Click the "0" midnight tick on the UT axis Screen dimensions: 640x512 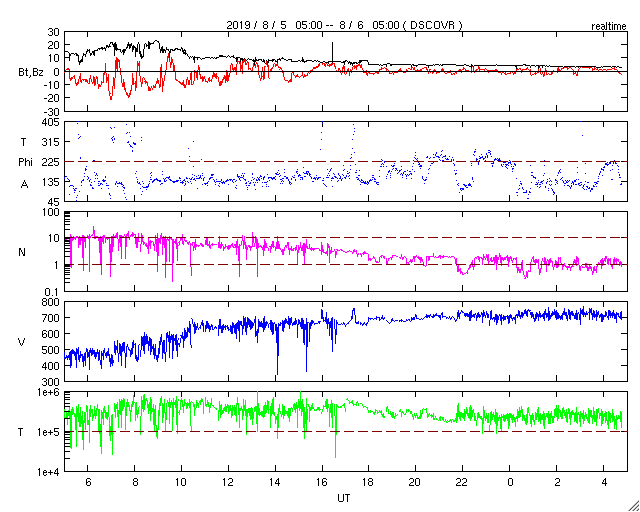[510, 482]
